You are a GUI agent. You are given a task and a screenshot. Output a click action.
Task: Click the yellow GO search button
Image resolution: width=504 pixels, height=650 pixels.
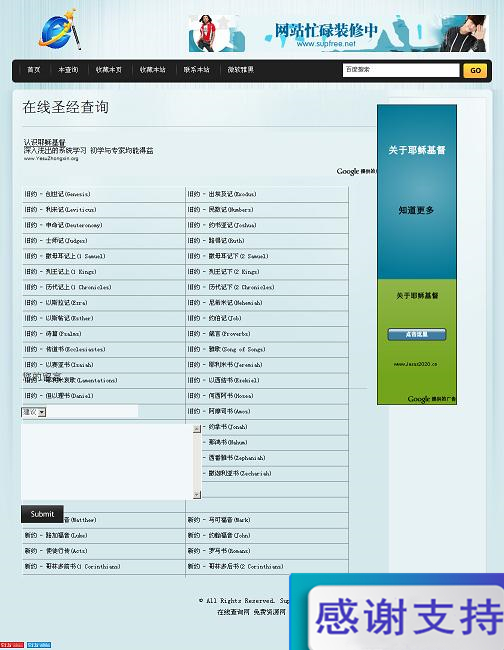475,70
